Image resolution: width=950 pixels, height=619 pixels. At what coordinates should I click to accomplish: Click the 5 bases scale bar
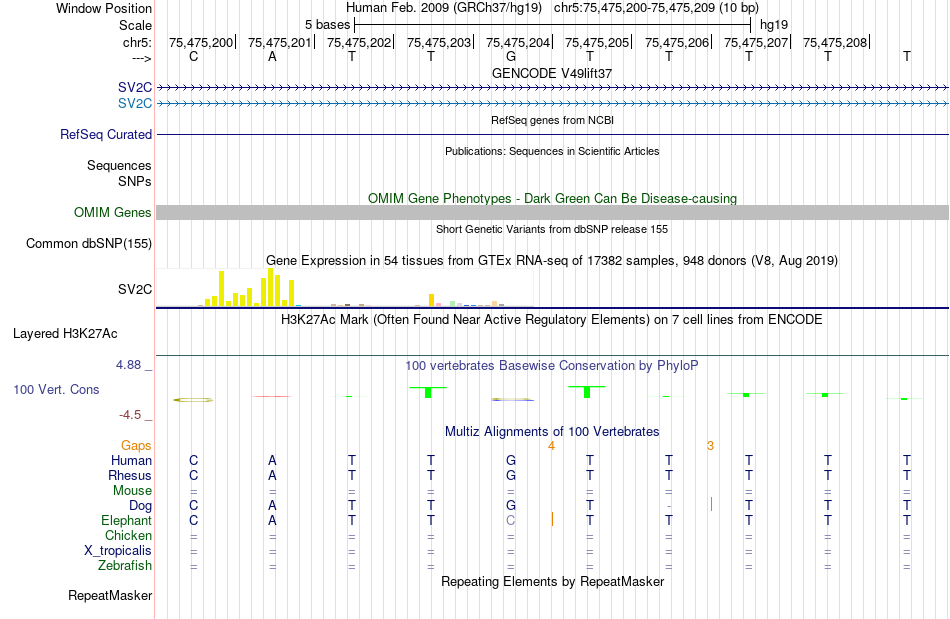tap(553, 25)
